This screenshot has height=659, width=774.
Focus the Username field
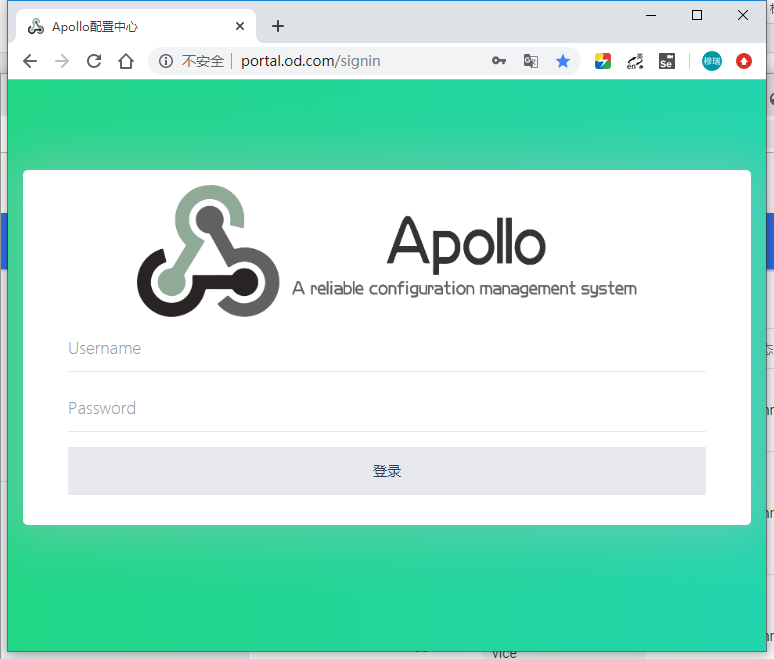coord(387,349)
